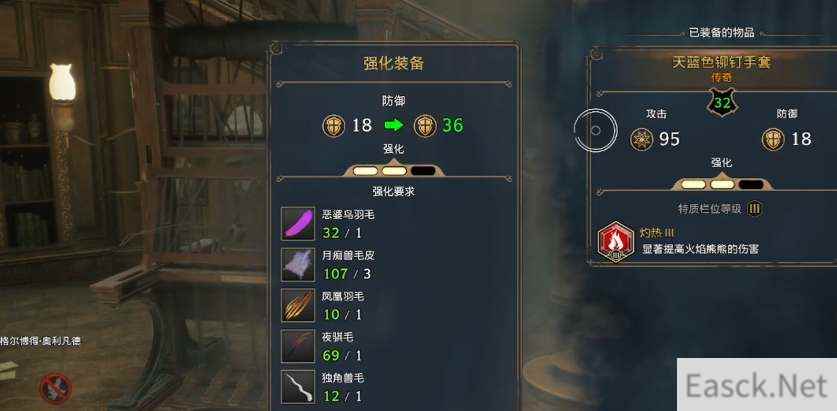The height and width of the screenshot is (411, 837).
Task: Click the 强化装备 panel title
Action: coord(394,63)
